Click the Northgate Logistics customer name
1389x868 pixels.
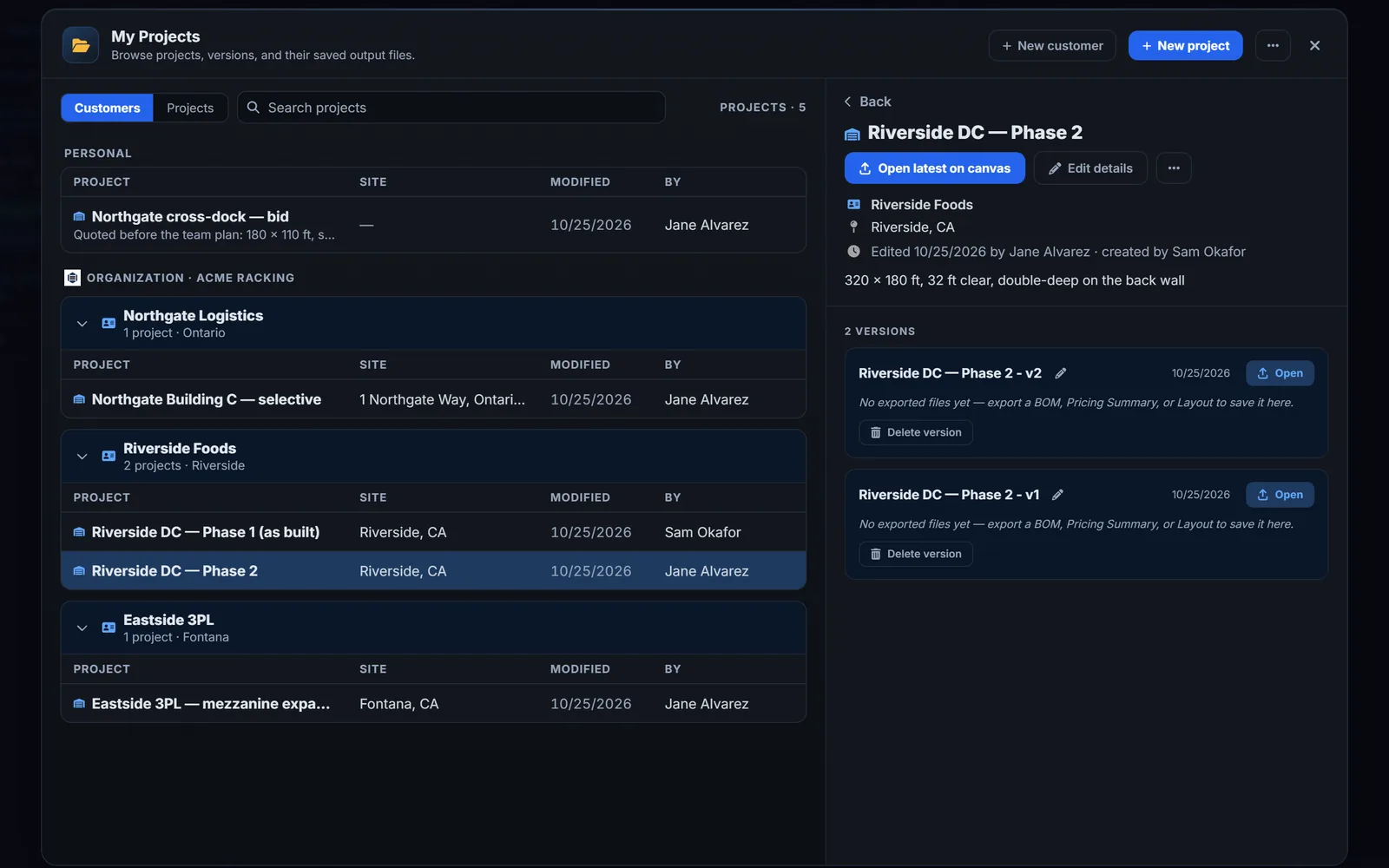click(193, 316)
